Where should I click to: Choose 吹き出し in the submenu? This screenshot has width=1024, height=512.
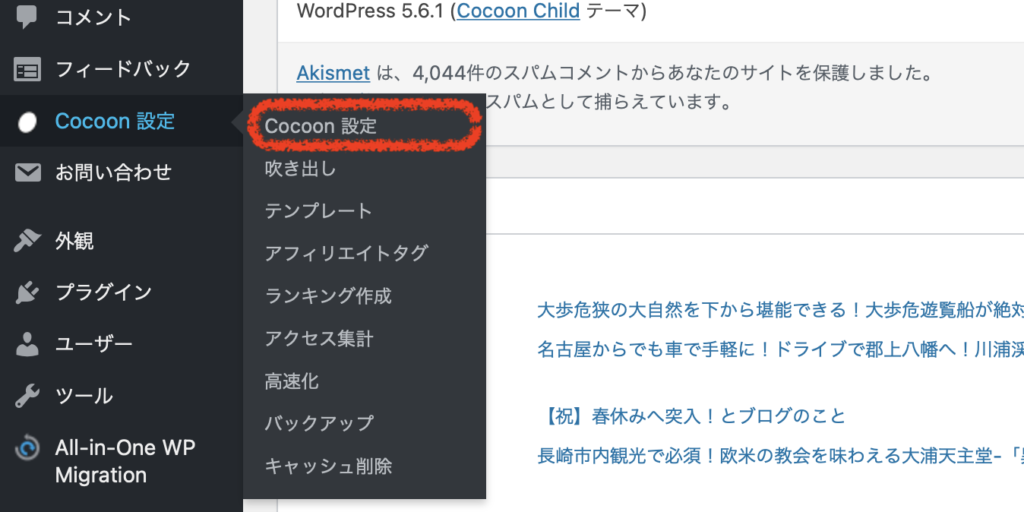[x=300, y=169]
